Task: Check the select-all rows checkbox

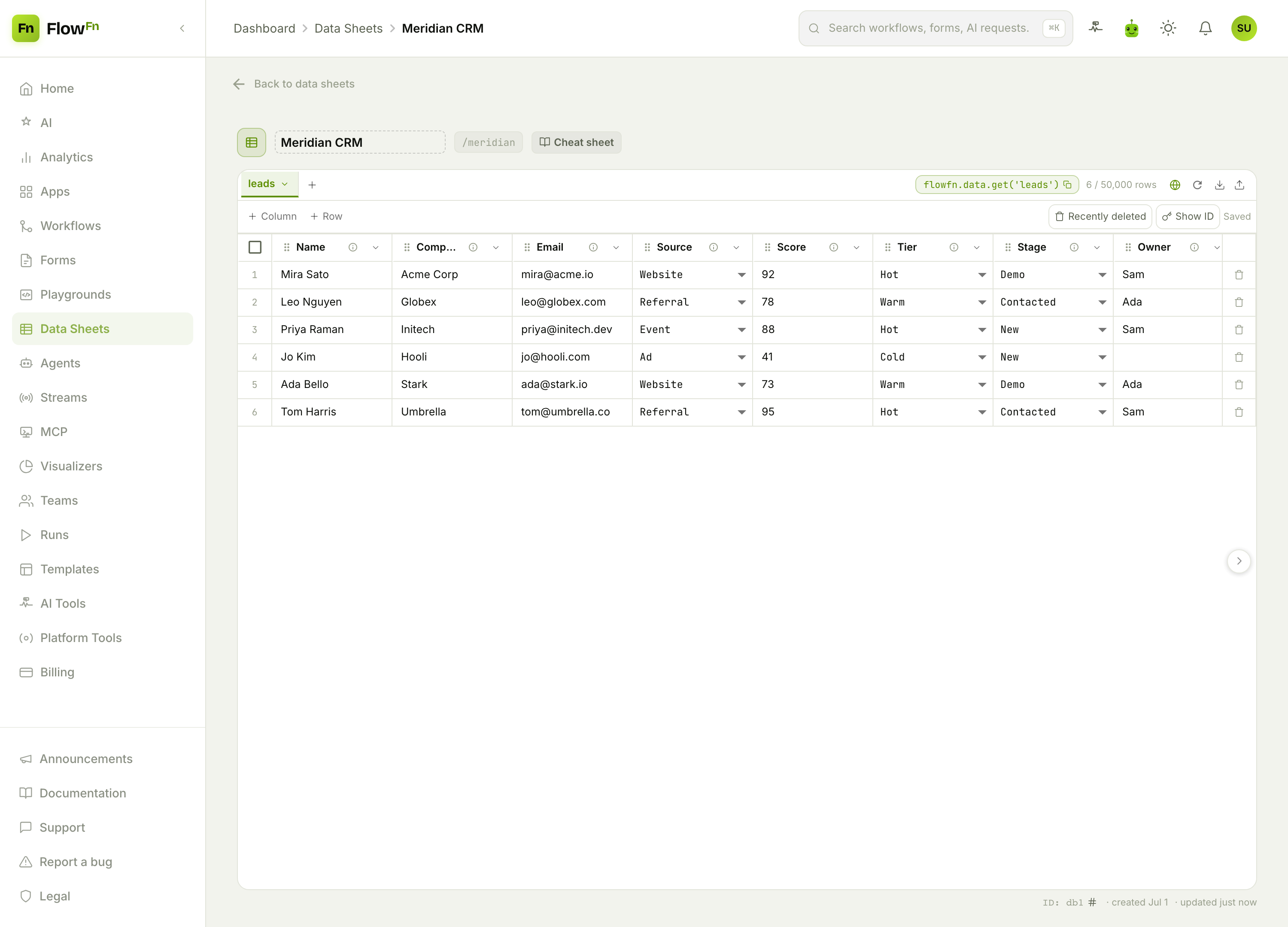Action: point(255,248)
